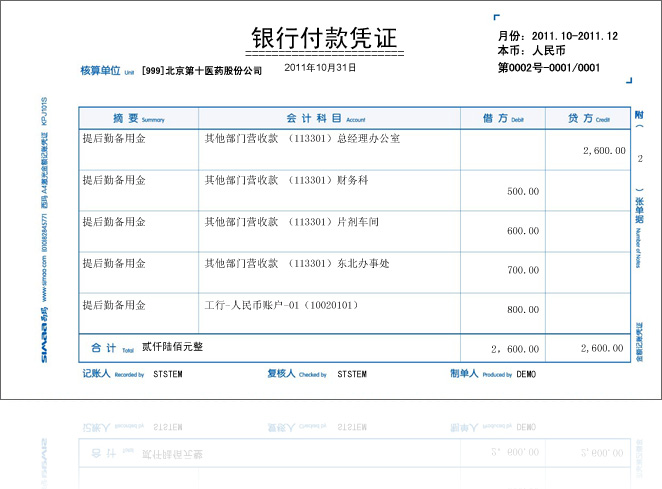Click account 其他部门营收款（113301）总经理办公室

302,139
